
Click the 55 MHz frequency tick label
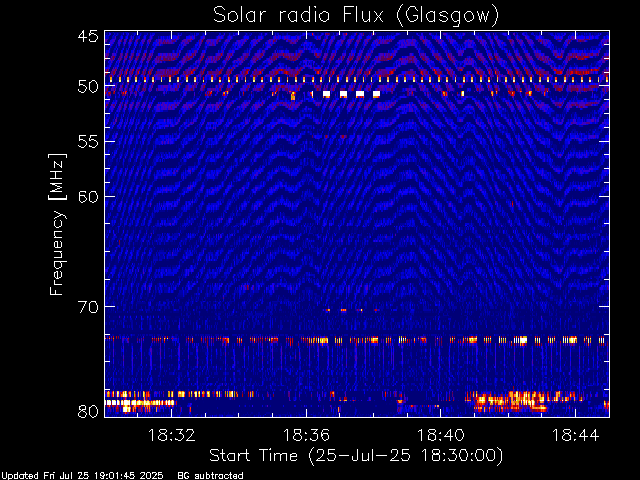[88, 142]
